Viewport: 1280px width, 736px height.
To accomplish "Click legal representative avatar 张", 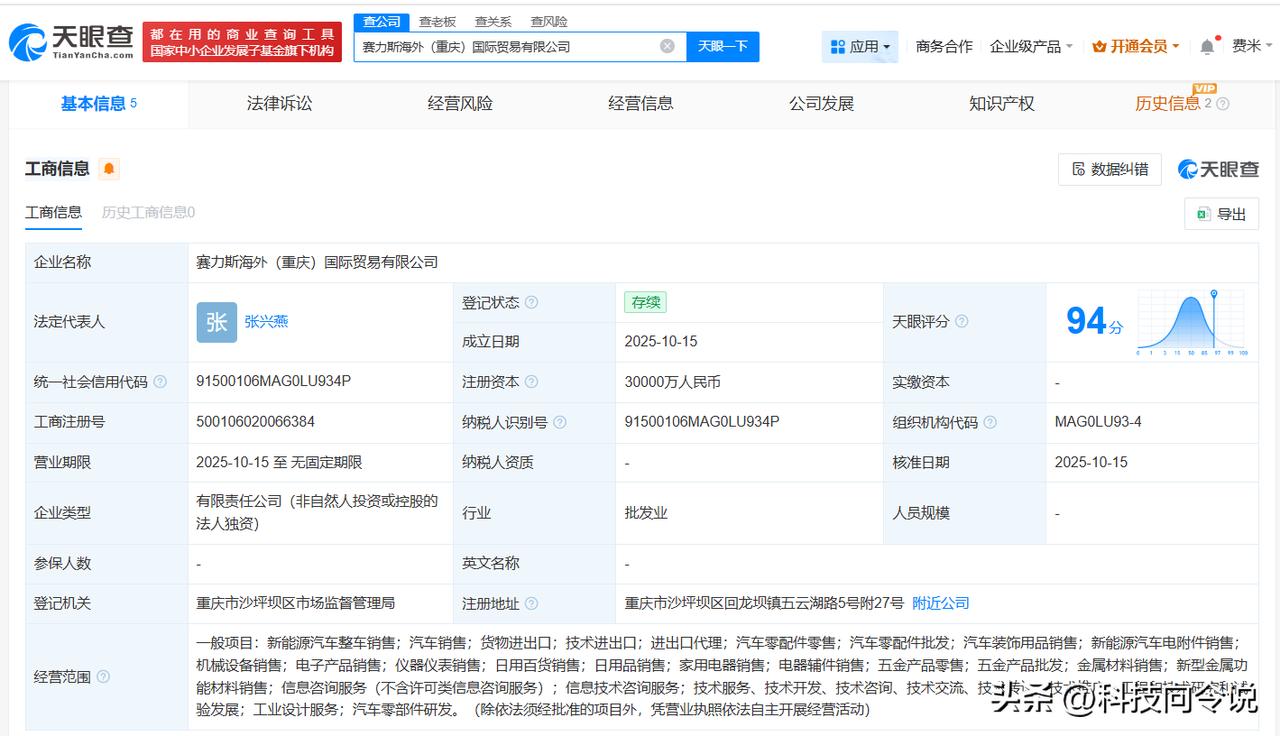I will [217, 322].
